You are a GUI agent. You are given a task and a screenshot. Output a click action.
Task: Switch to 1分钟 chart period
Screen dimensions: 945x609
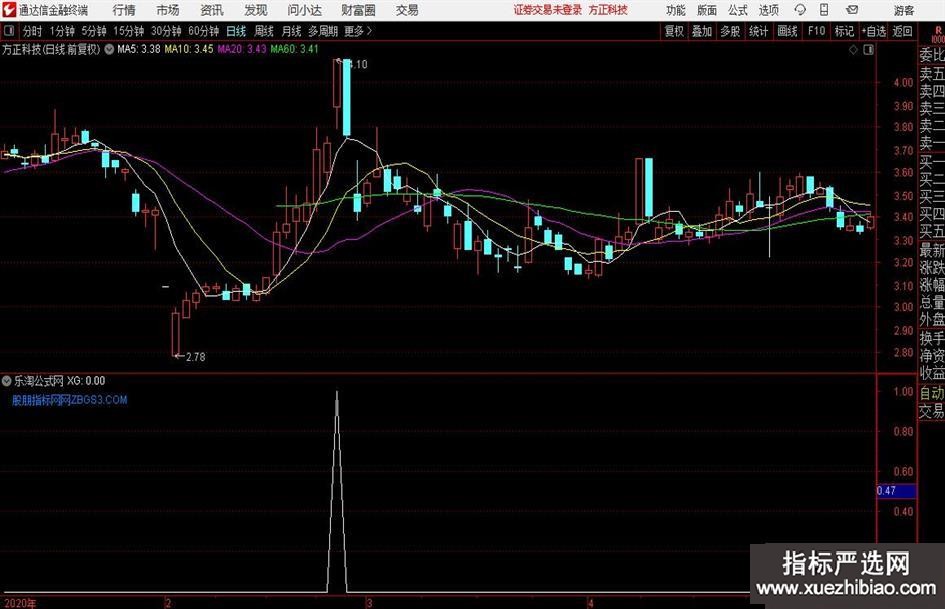tap(62, 31)
